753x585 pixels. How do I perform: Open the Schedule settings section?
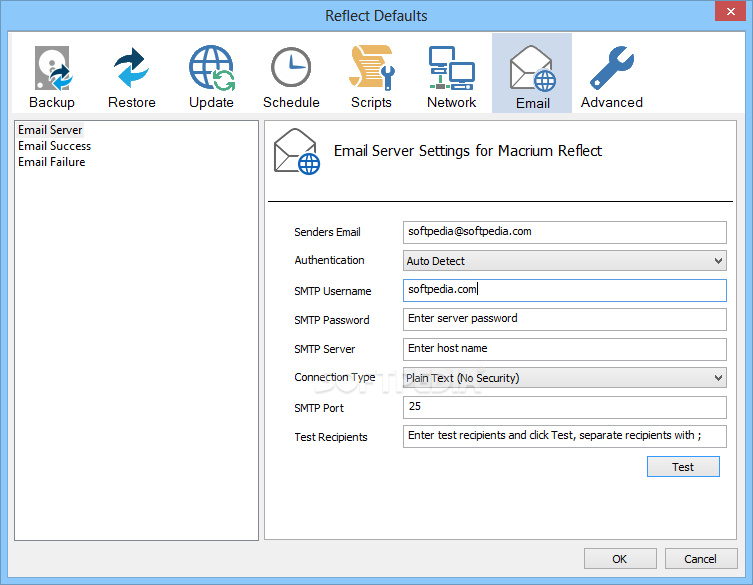pyautogui.click(x=291, y=74)
